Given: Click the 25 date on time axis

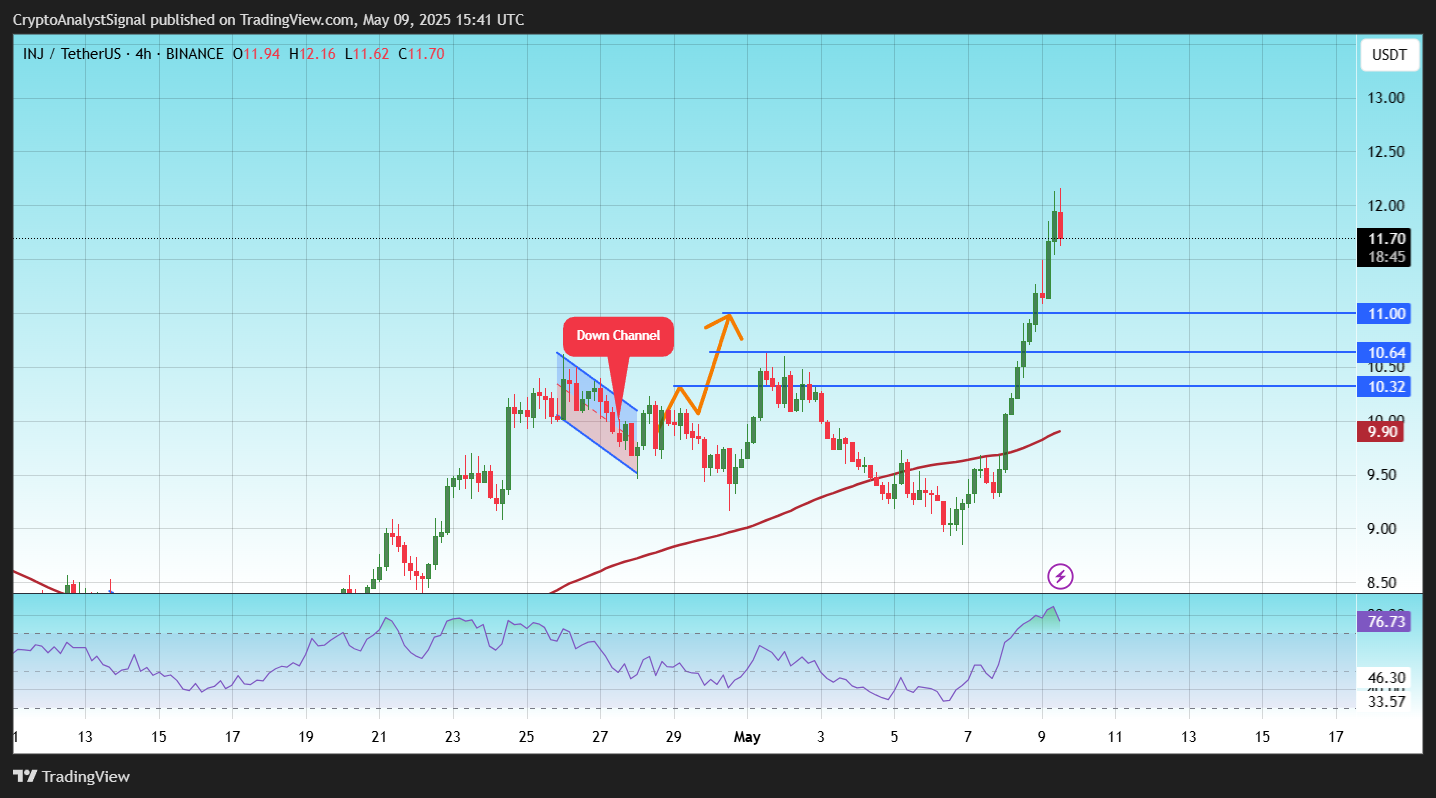Looking at the screenshot, I should pyautogui.click(x=526, y=737).
